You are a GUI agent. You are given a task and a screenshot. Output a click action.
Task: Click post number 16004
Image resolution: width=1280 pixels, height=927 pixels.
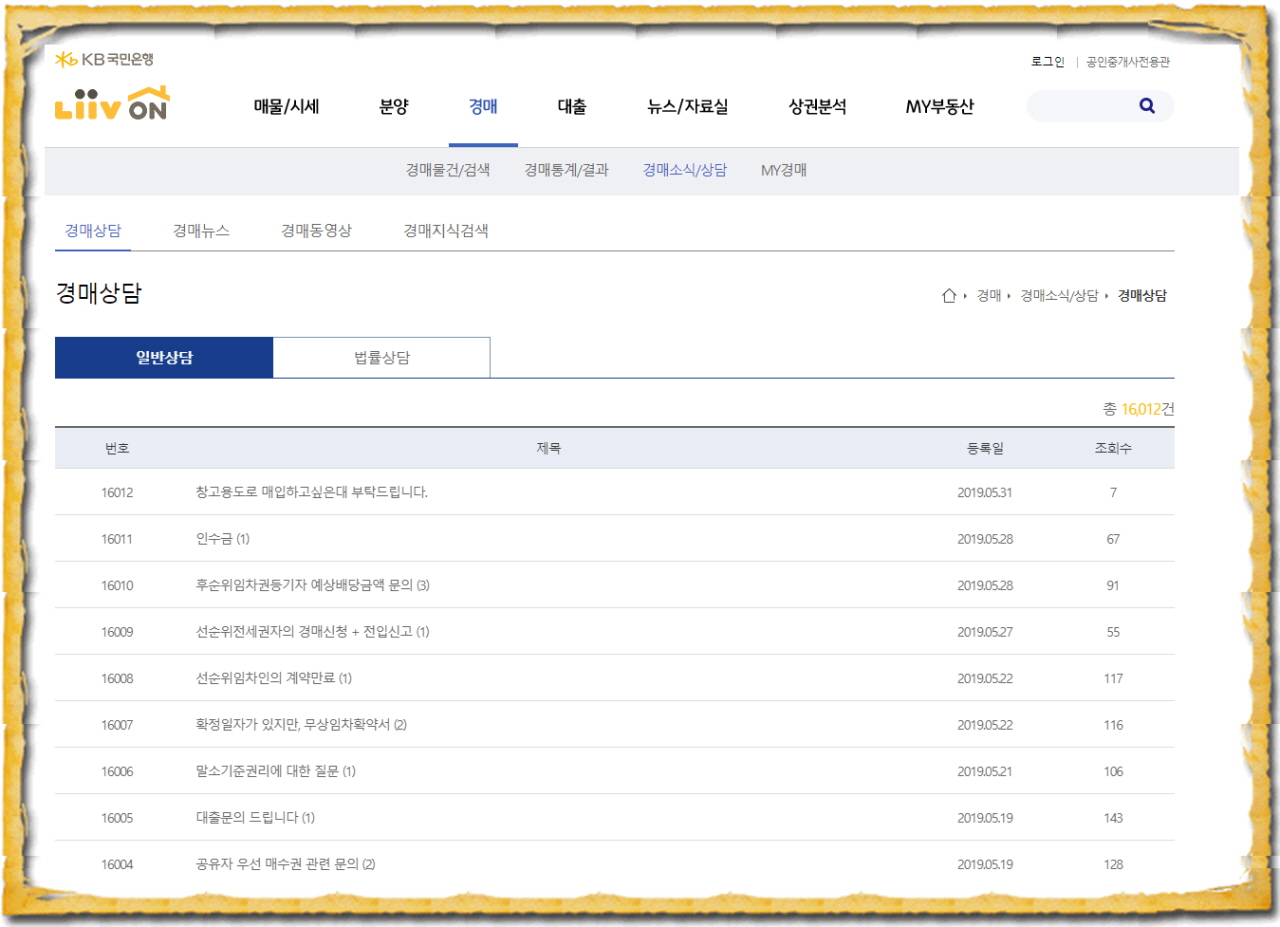(x=117, y=865)
